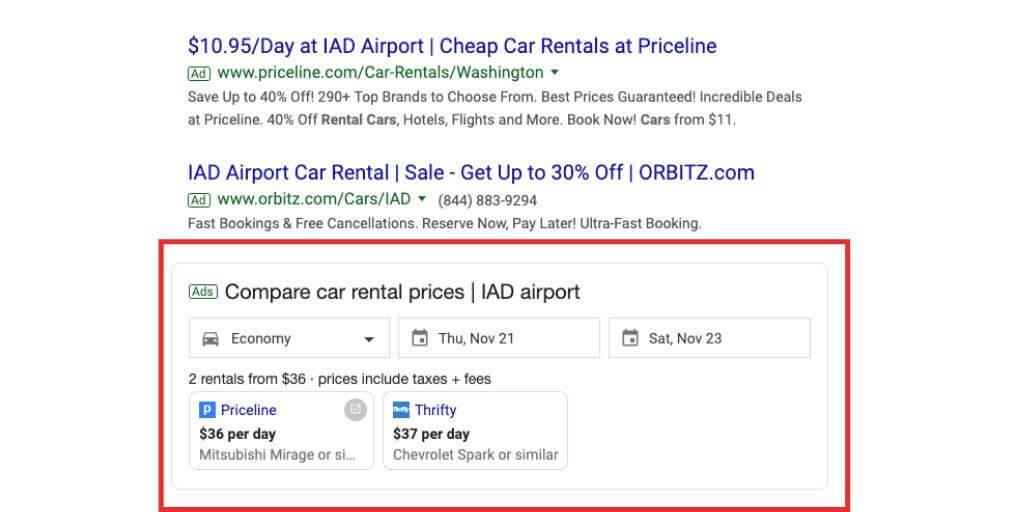Expand the arrow next to orbitz.com/Cars/IAD URL
This screenshot has width=1024, height=512.
(x=422, y=199)
